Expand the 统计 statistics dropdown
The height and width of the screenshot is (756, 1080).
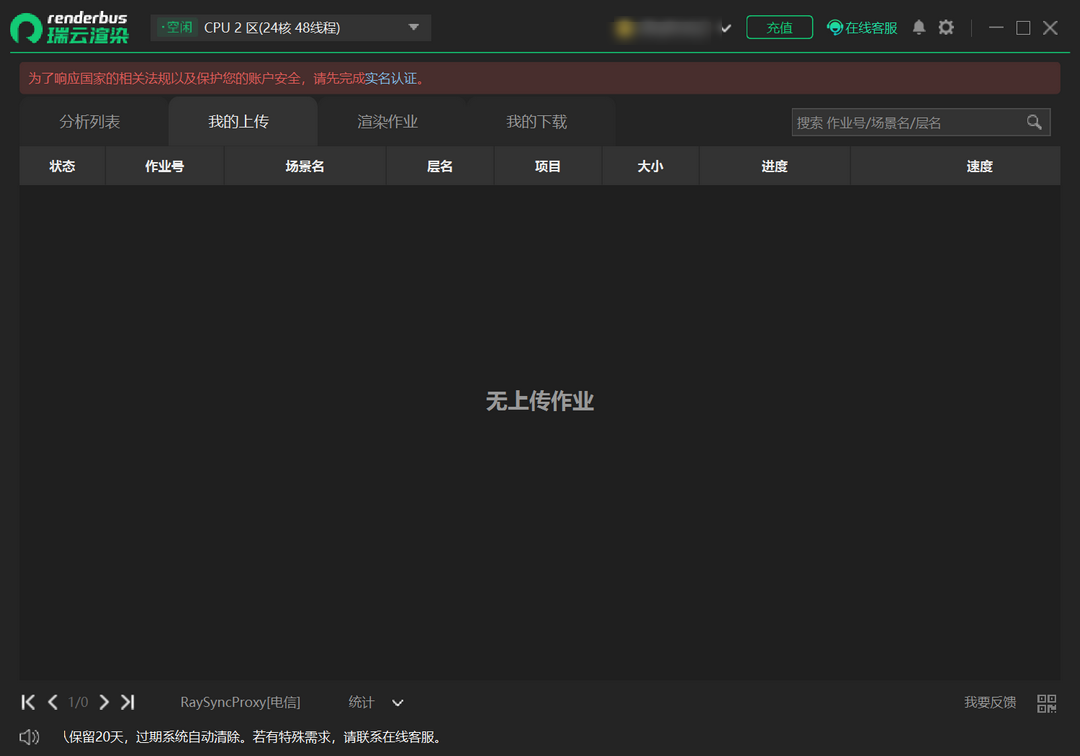coord(397,702)
